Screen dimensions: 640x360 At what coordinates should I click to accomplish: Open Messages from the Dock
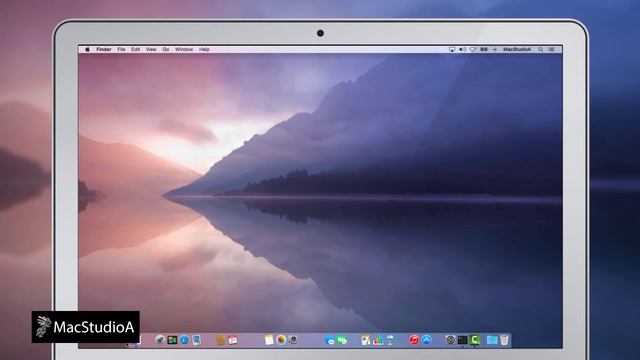pos(329,340)
